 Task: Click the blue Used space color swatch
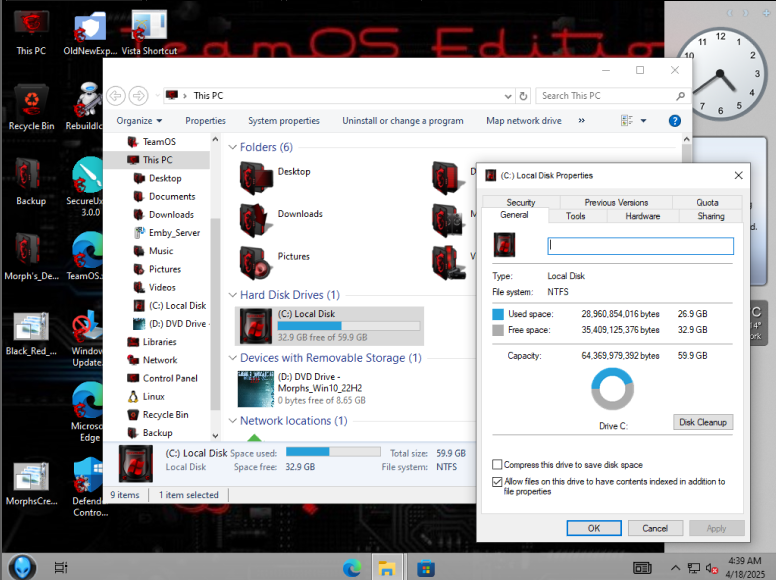pos(498,314)
